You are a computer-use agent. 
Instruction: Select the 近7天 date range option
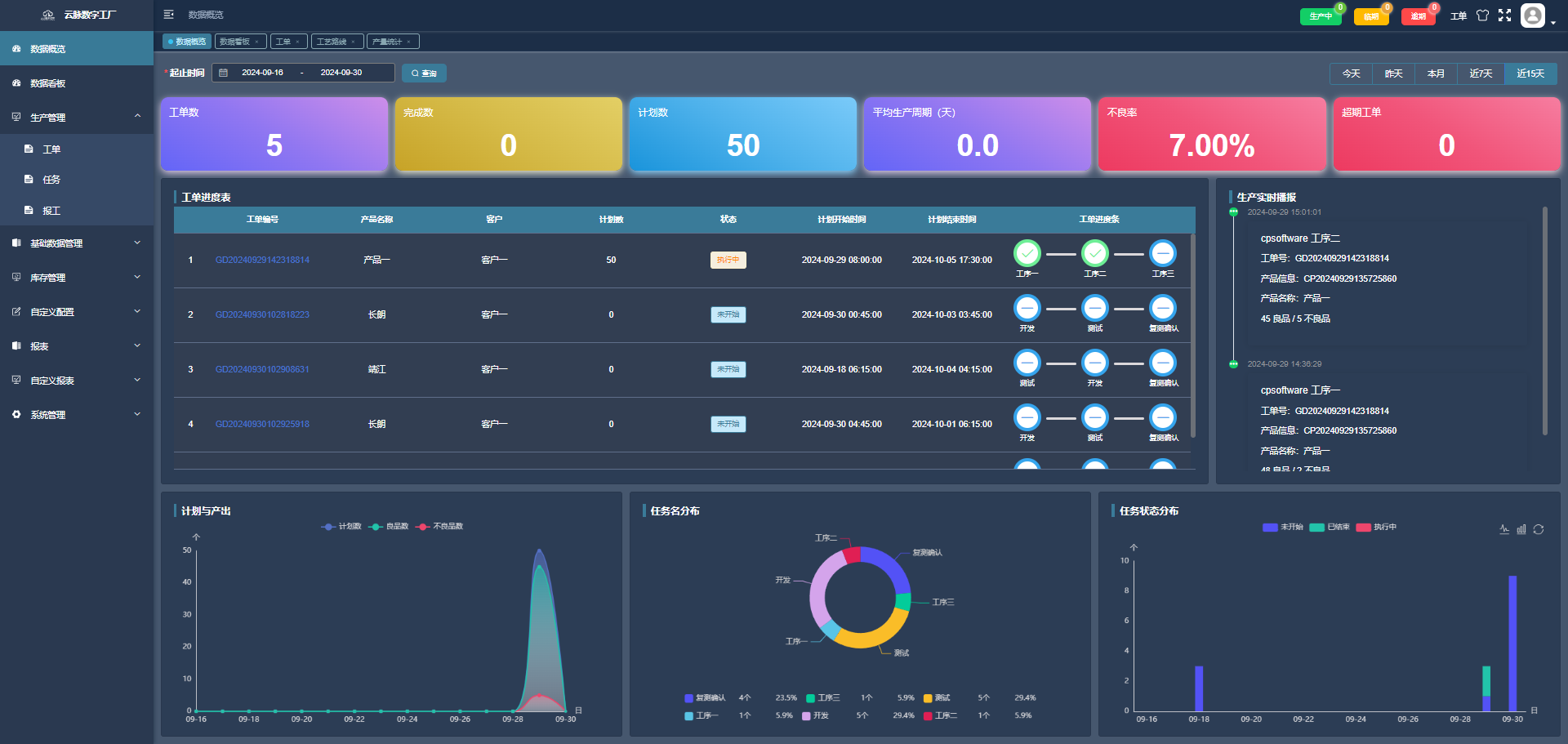point(1481,74)
